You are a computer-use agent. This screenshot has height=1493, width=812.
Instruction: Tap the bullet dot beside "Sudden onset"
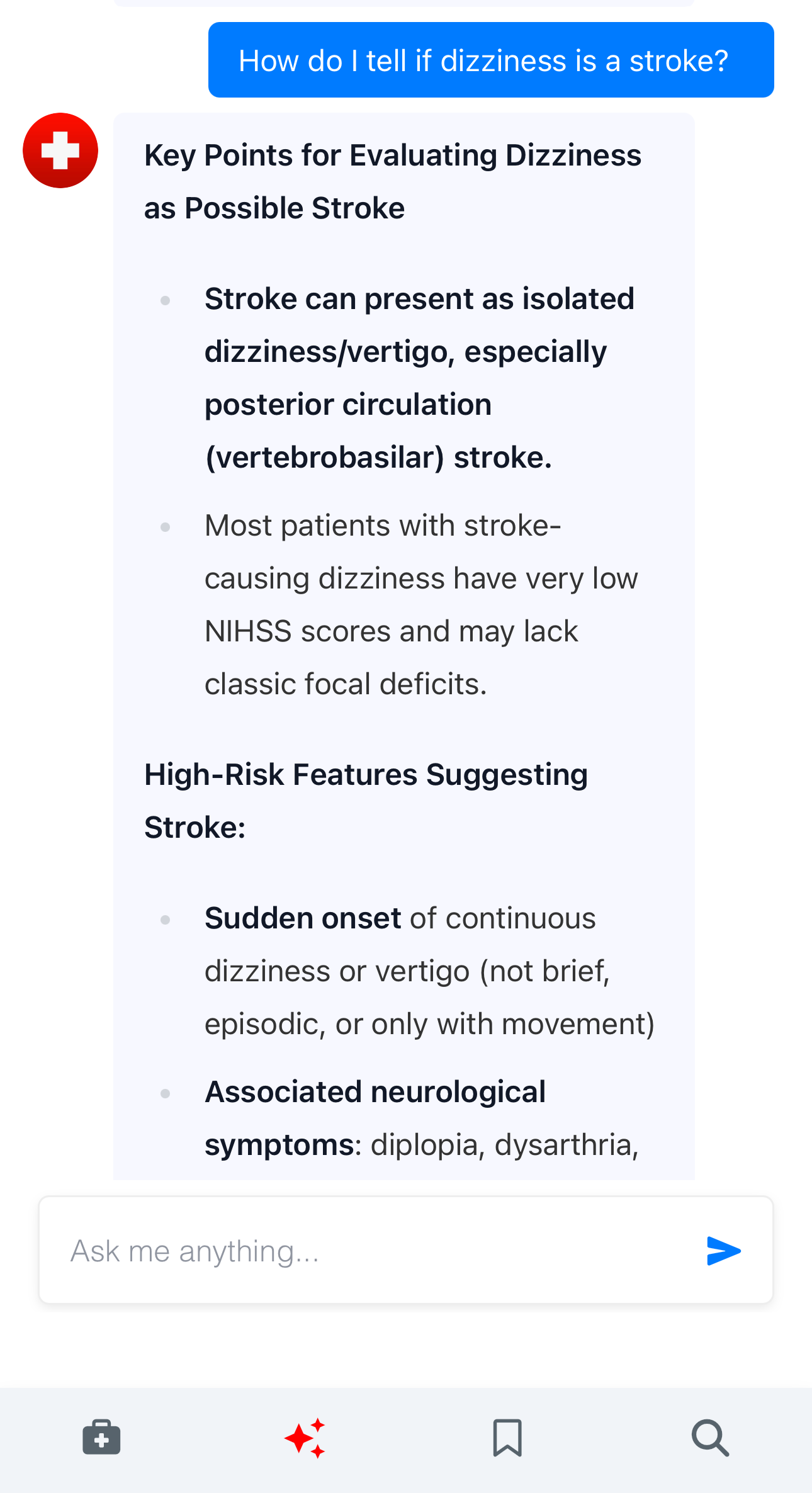166,920
